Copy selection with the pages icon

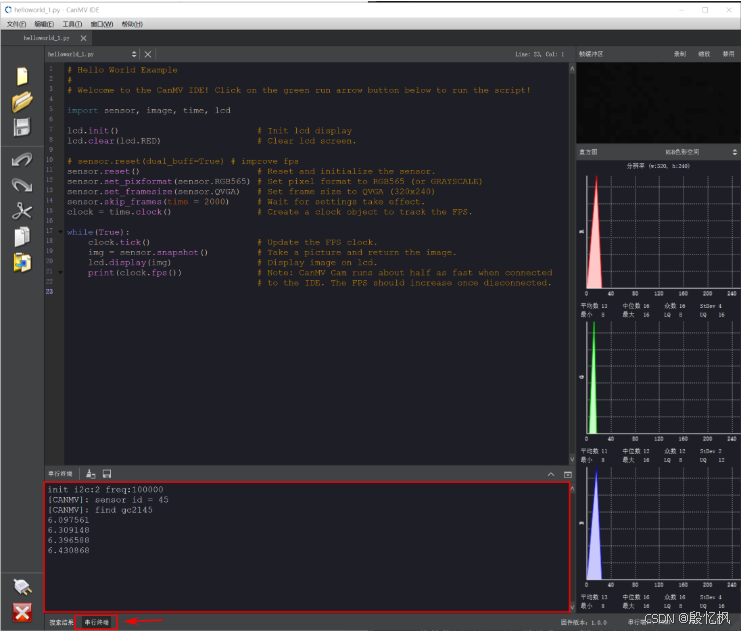pyautogui.click(x=22, y=237)
